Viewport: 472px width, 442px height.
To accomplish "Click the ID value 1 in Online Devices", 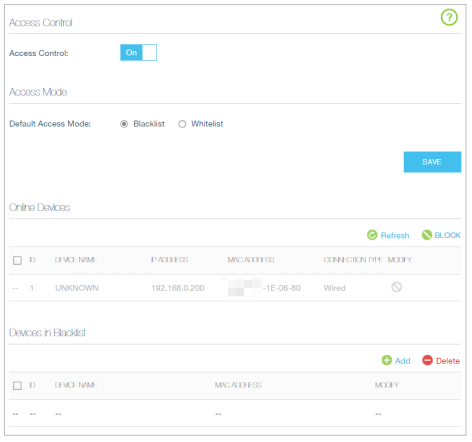I will tap(32, 288).
